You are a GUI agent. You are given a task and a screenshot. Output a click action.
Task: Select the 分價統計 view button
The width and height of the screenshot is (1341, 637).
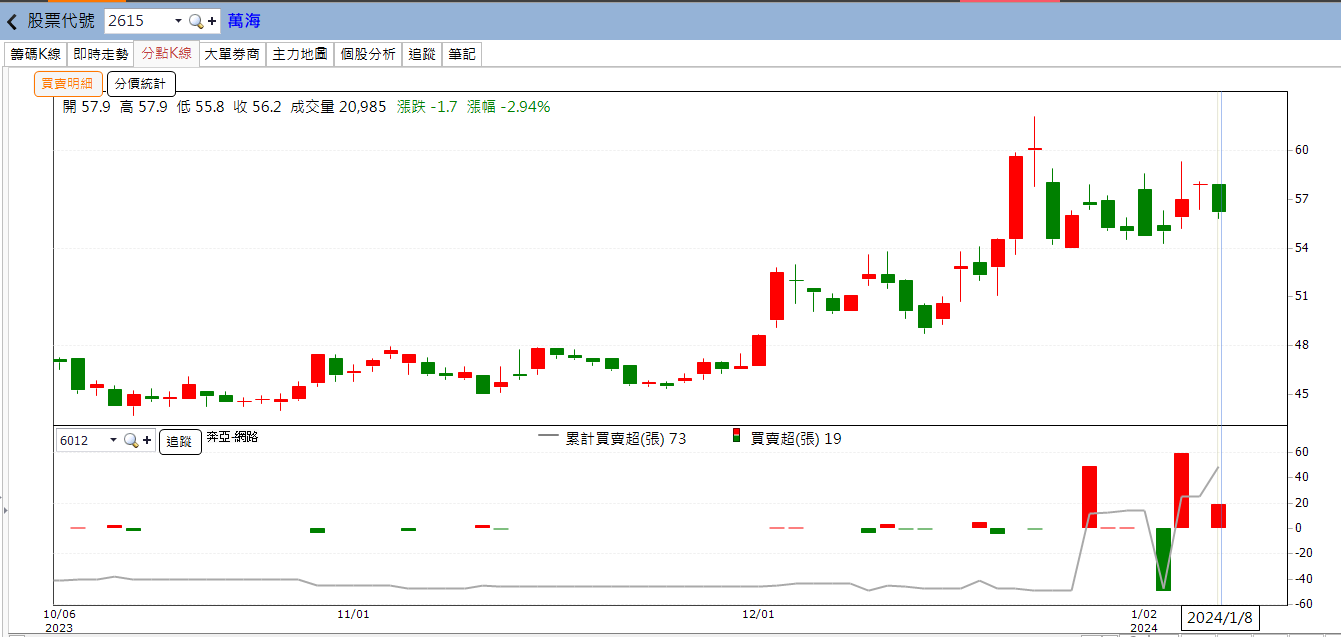click(x=141, y=84)
